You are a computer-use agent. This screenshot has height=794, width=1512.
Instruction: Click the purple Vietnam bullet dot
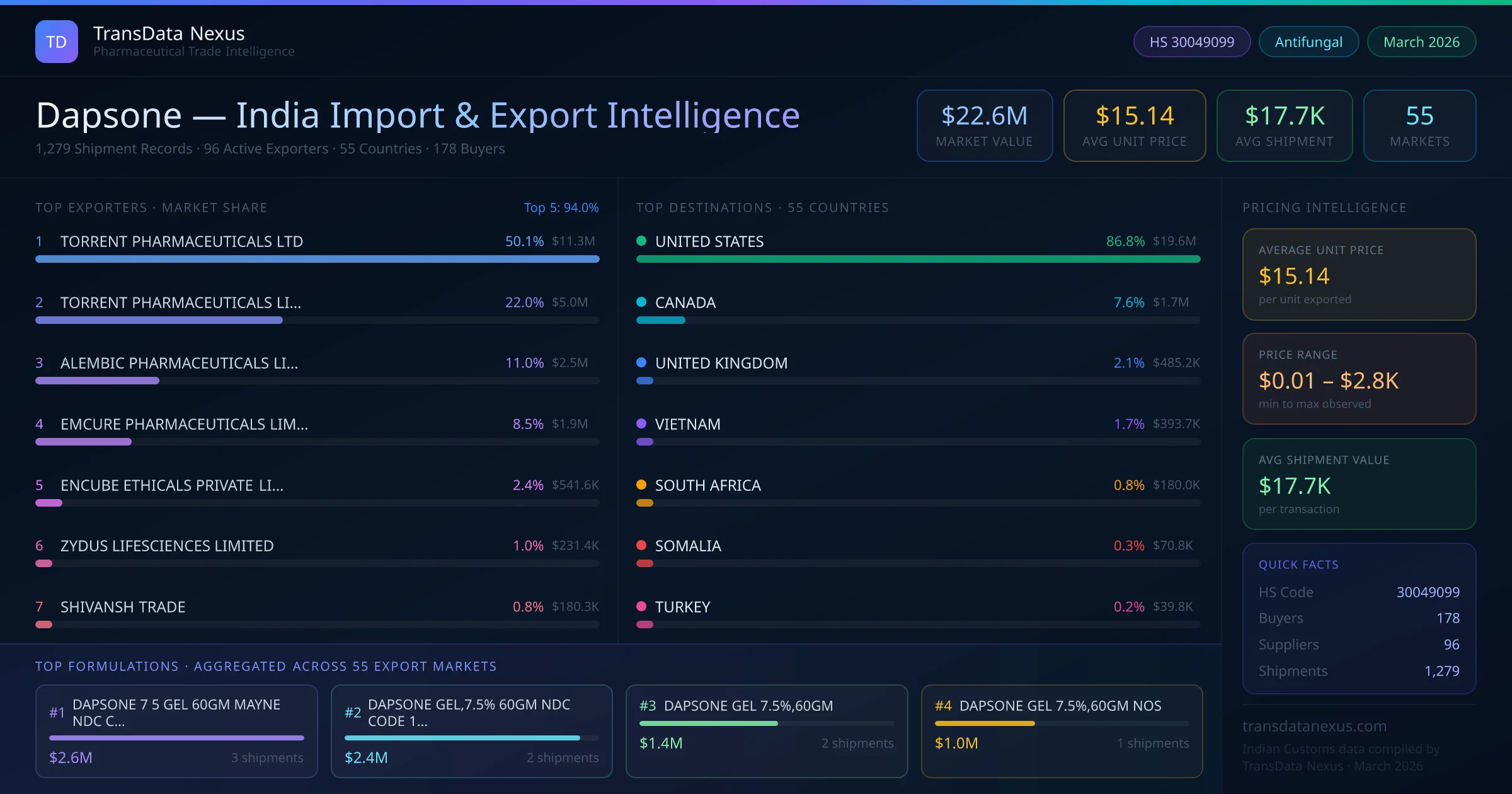tap(641, 423)
